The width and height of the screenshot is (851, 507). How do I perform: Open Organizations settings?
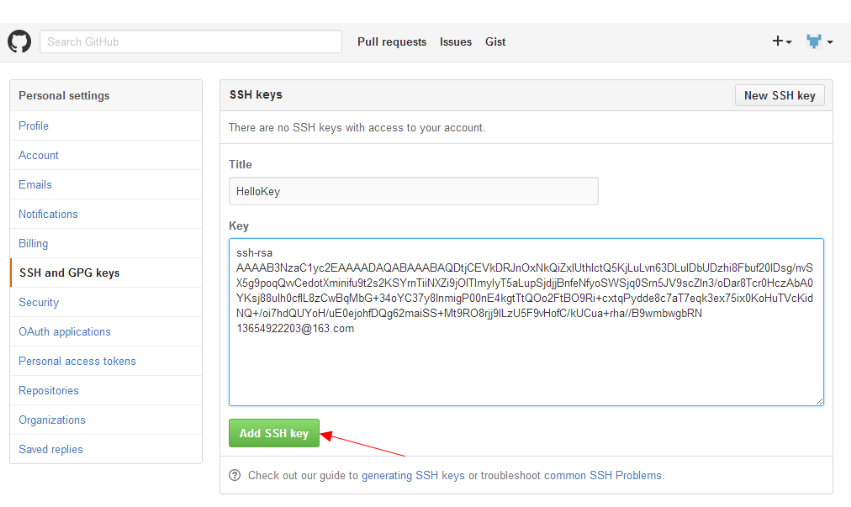pos(106,420)
